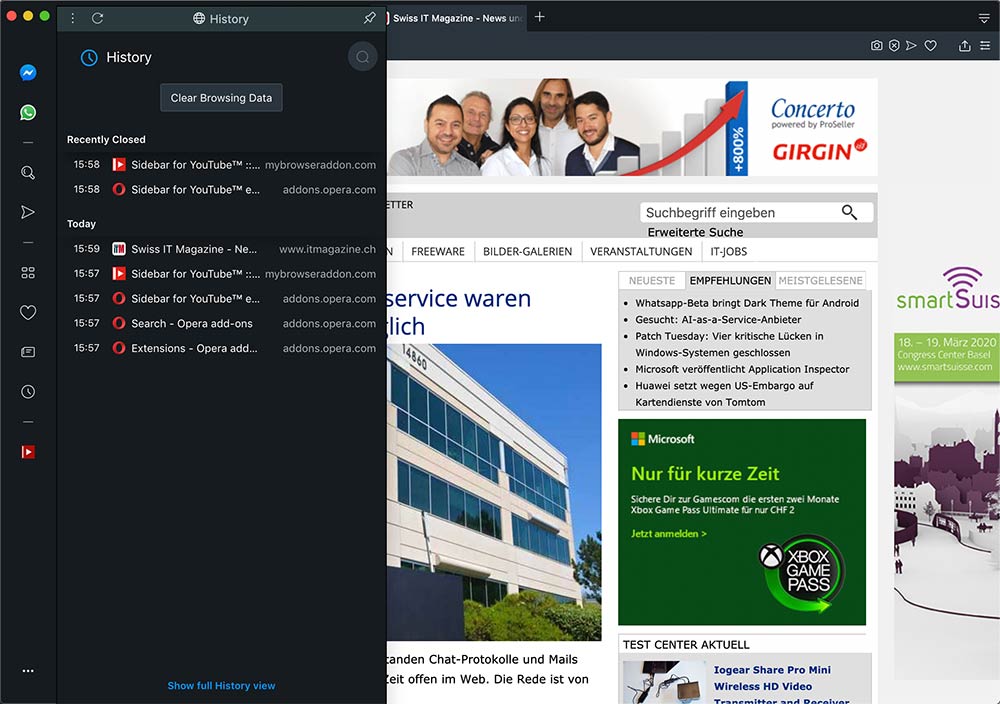This screenshot has height=704, width=1000.
Task: Click the website search magnifier icon
Action: coord(849,212)
